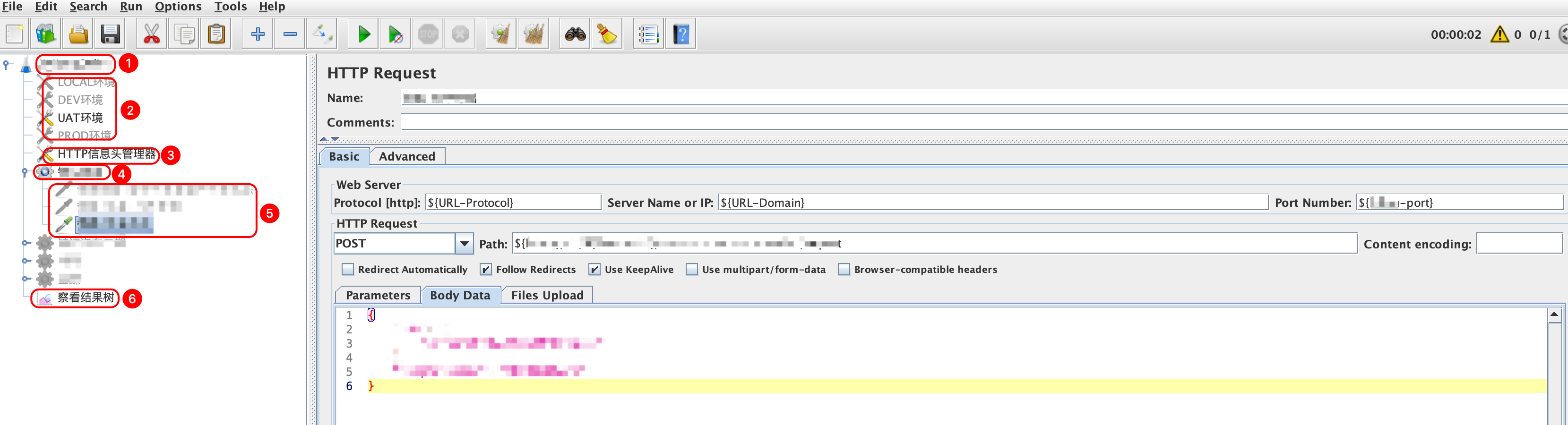Click Start no pauses icon
Image resolution: width=1568 pixels, height=425 pixels.
pos(396,34)
